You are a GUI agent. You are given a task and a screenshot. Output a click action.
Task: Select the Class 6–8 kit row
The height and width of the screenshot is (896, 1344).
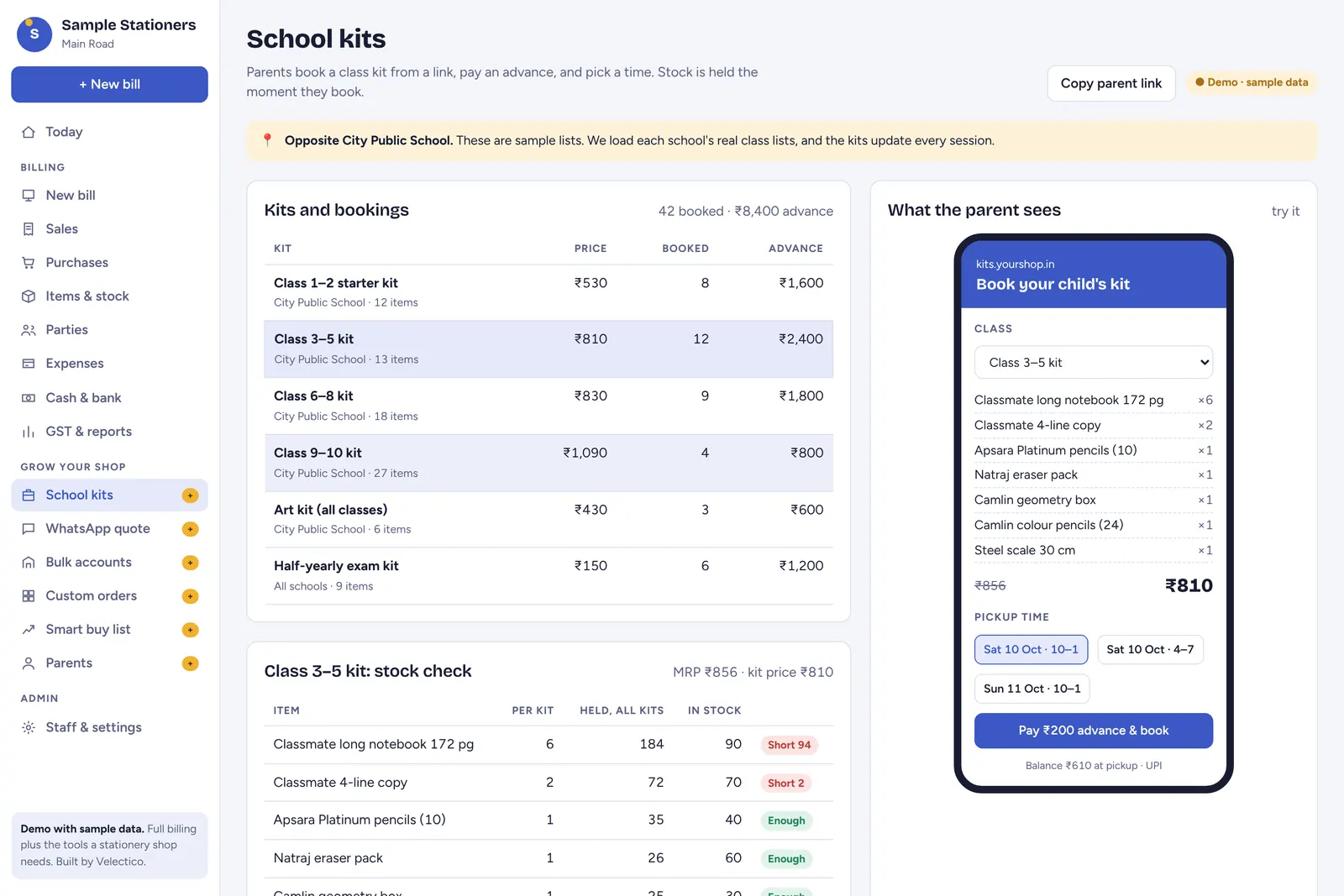tap(549, 406)
